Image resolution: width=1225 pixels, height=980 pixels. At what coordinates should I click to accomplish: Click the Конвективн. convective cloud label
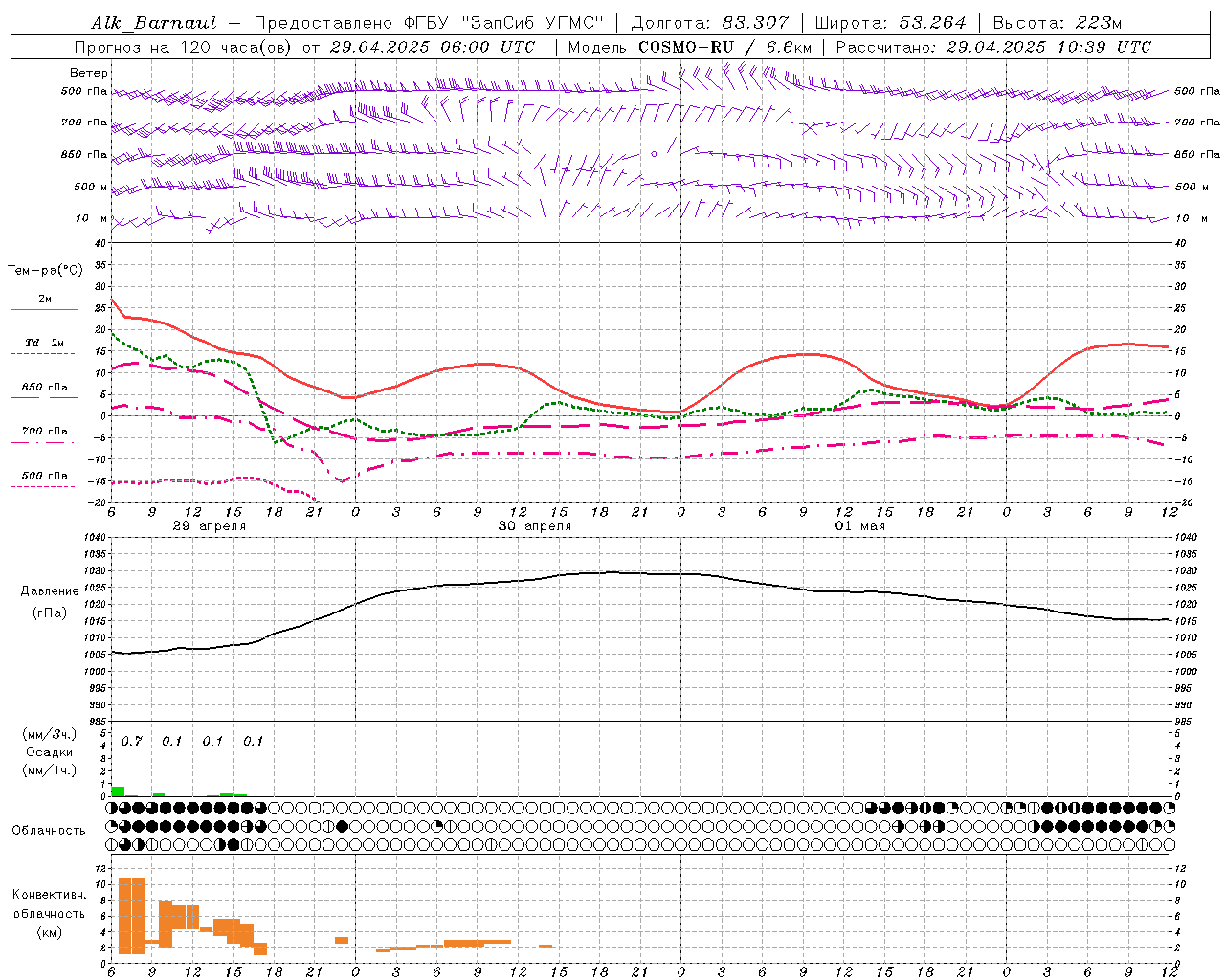click(49, 895)
